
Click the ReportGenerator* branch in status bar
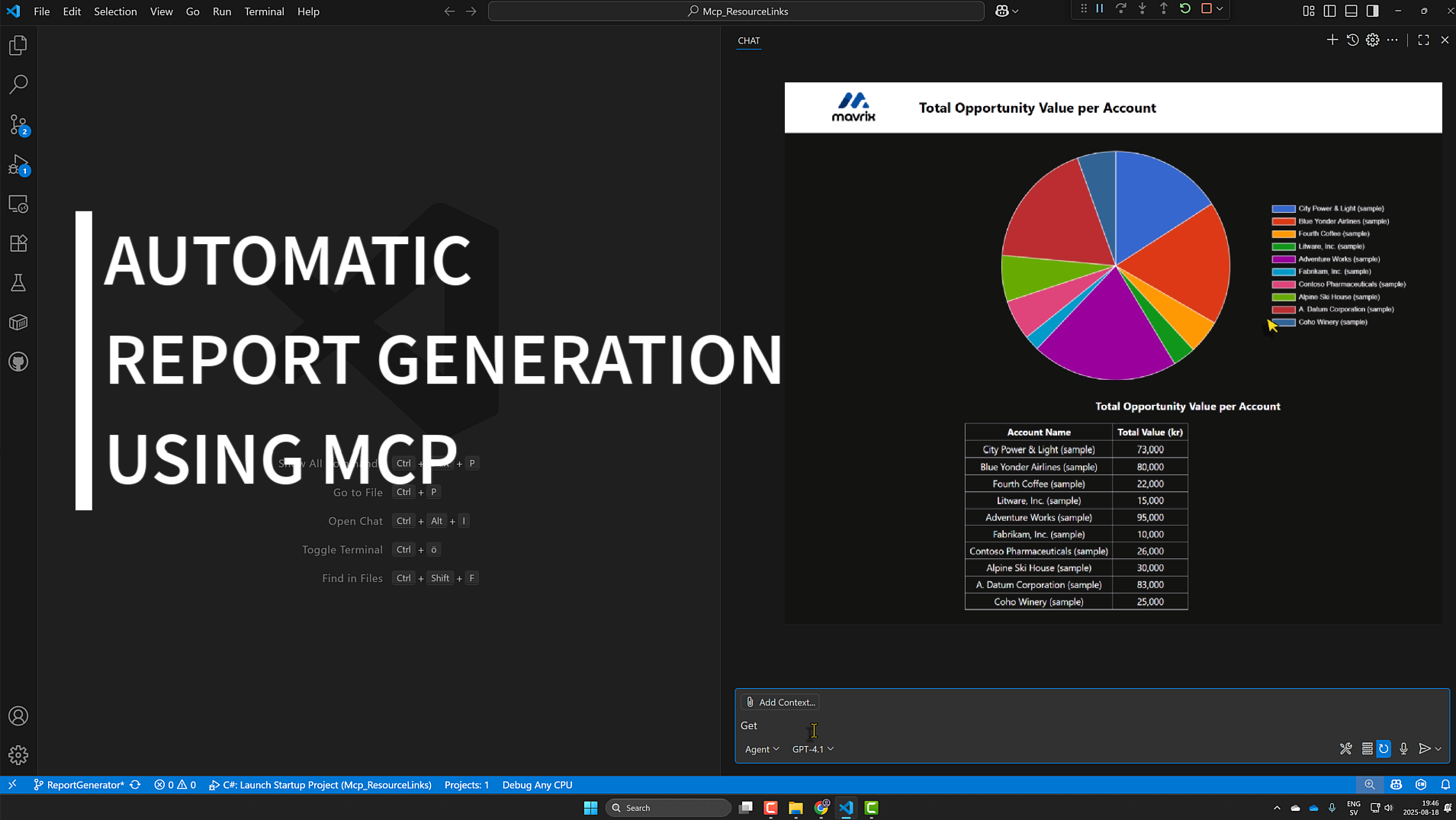pyautogui.click(x=79, y=785)
